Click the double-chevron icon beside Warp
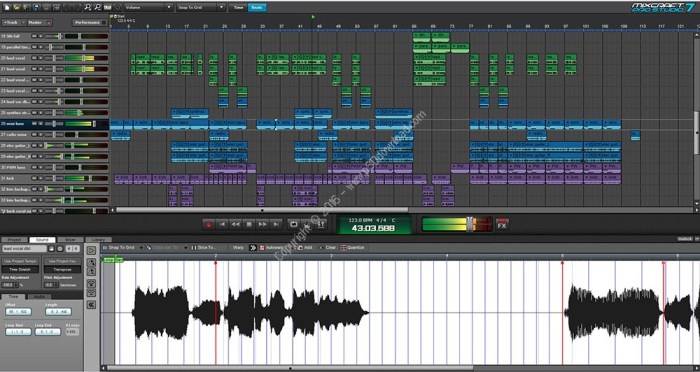The width and height of the screenshot is (700, 372). (x=253, y=247)
